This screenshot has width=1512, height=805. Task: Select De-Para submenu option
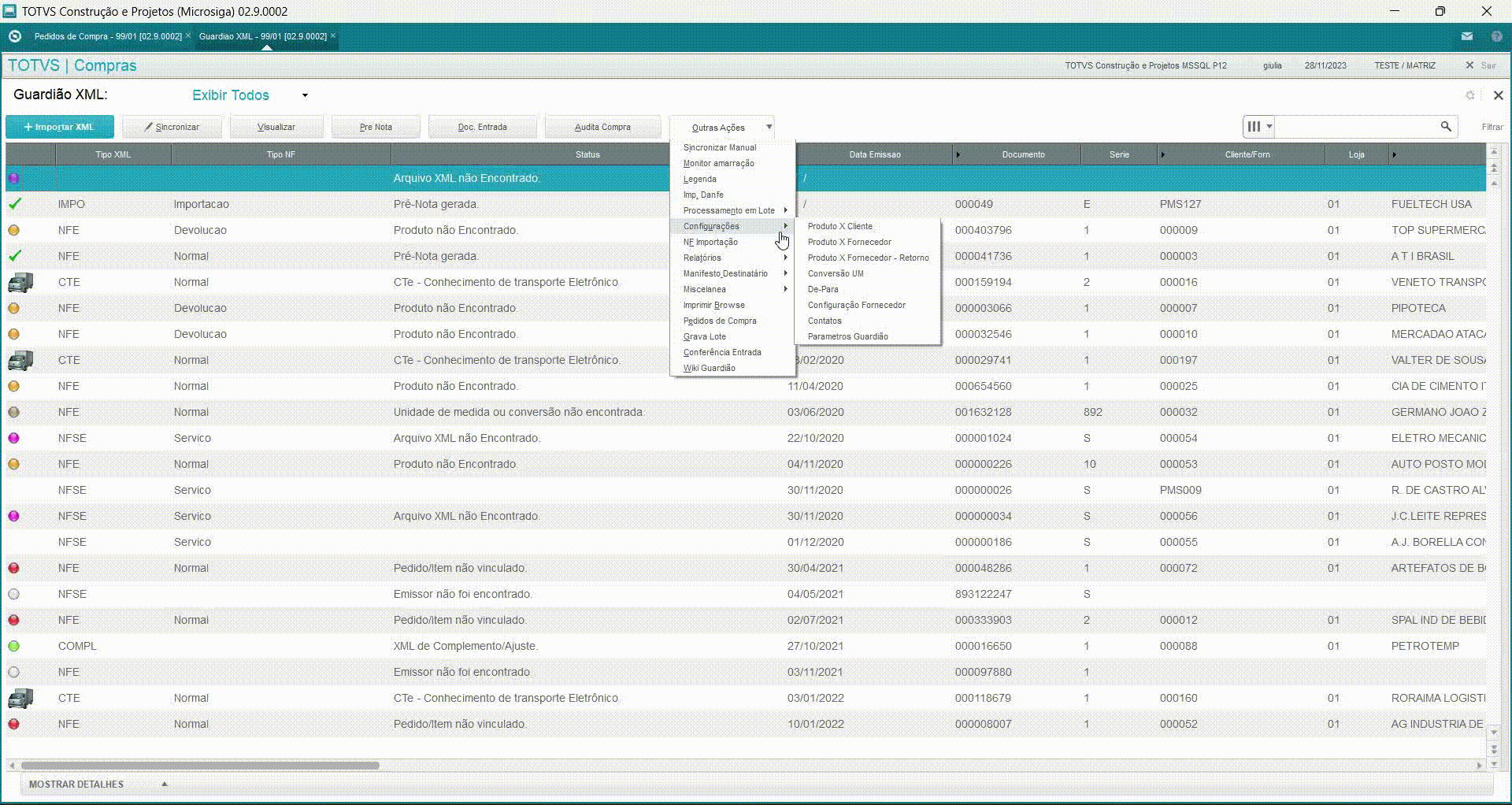click(823, 289)
